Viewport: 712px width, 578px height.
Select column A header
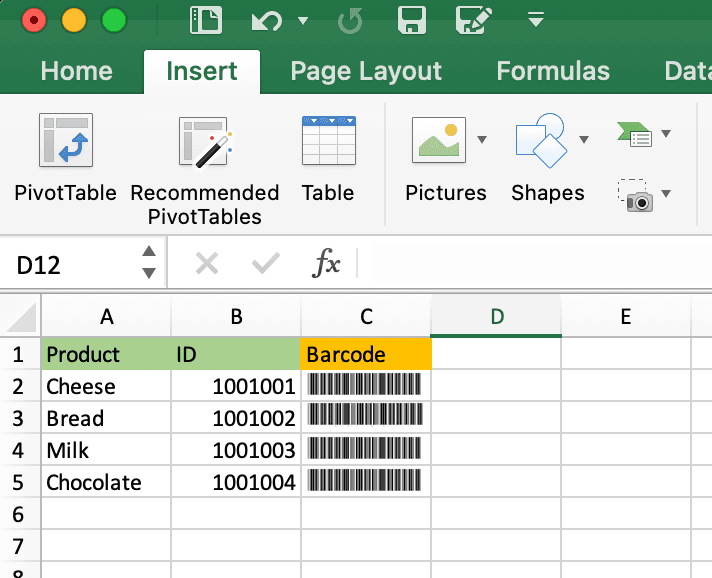106,316
